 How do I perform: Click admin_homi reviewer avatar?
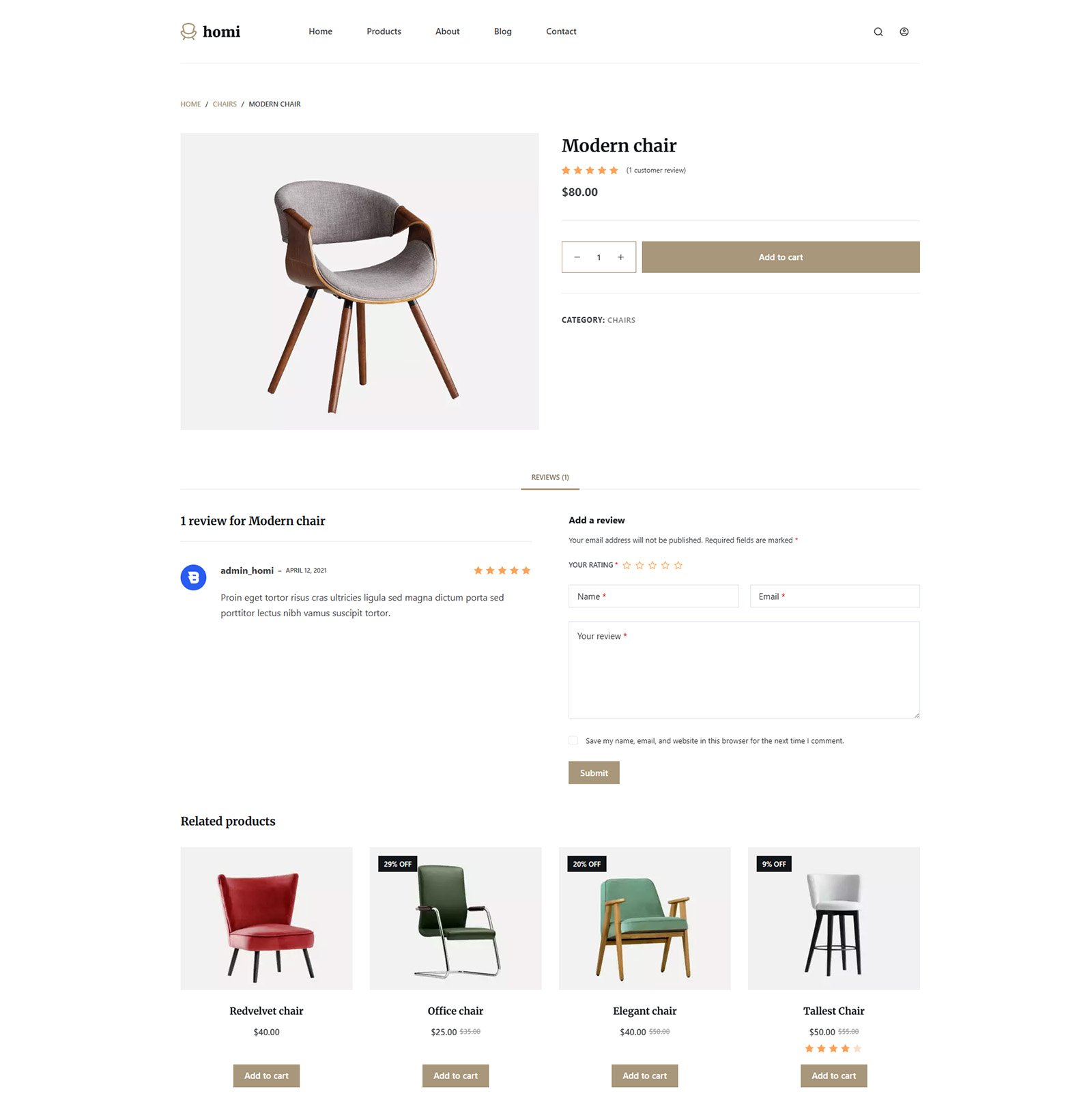pyautogui.click(x=193, y=577)
